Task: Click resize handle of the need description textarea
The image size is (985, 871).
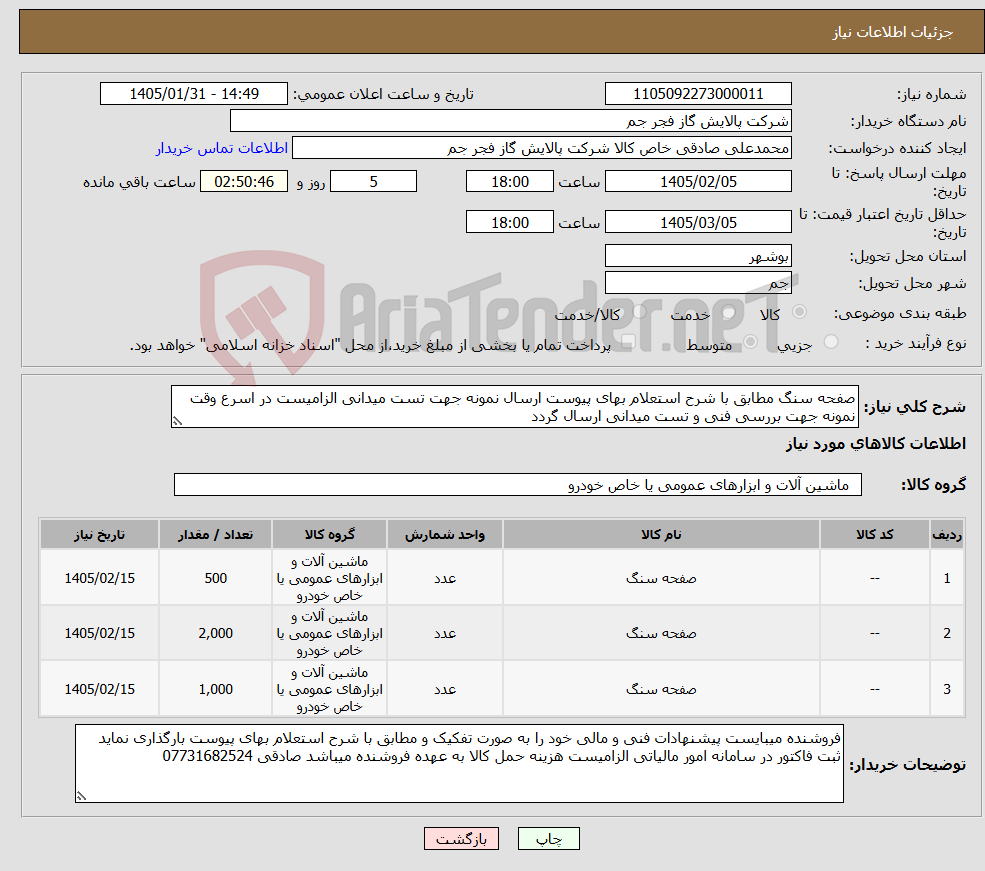Action: (177, 421)
